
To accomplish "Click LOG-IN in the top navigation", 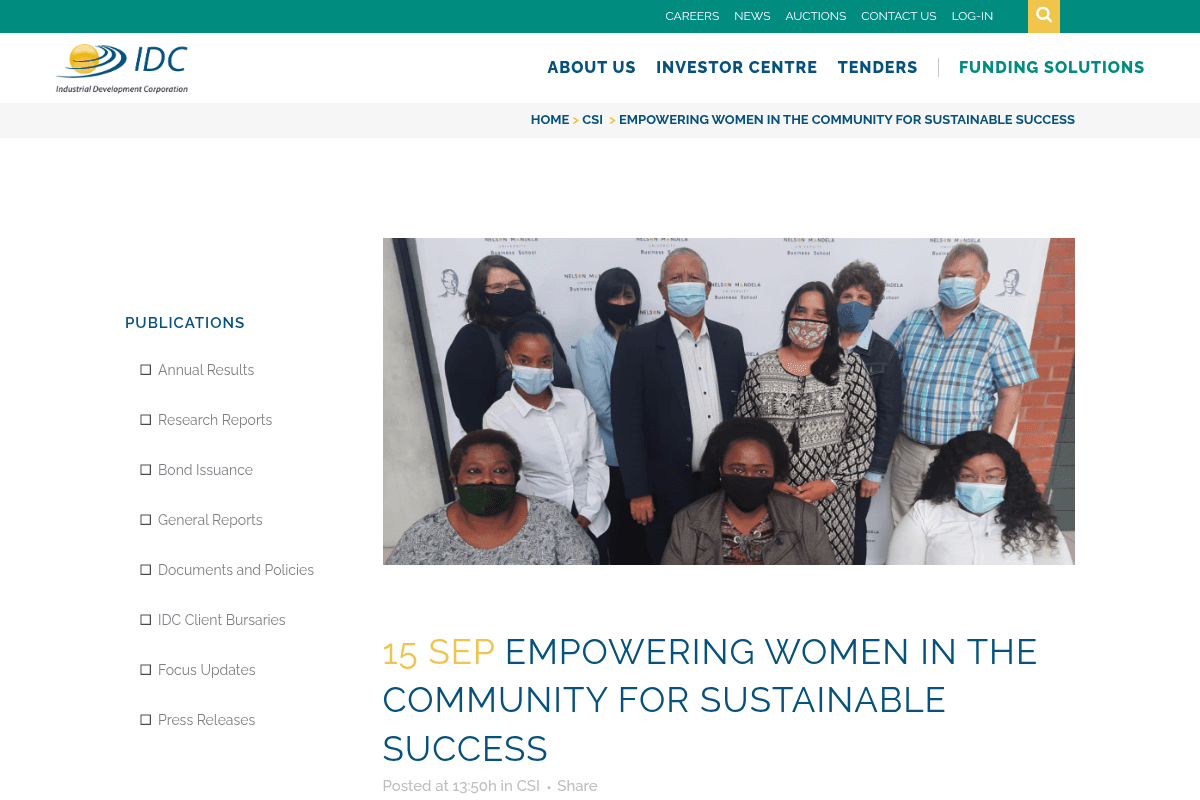I will click(x=972, y=16).
